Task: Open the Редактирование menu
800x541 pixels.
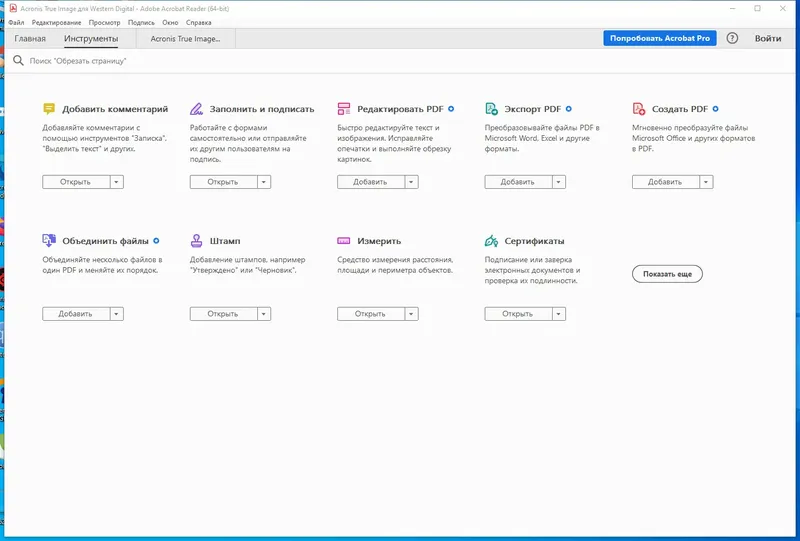Action: [56, 22]
